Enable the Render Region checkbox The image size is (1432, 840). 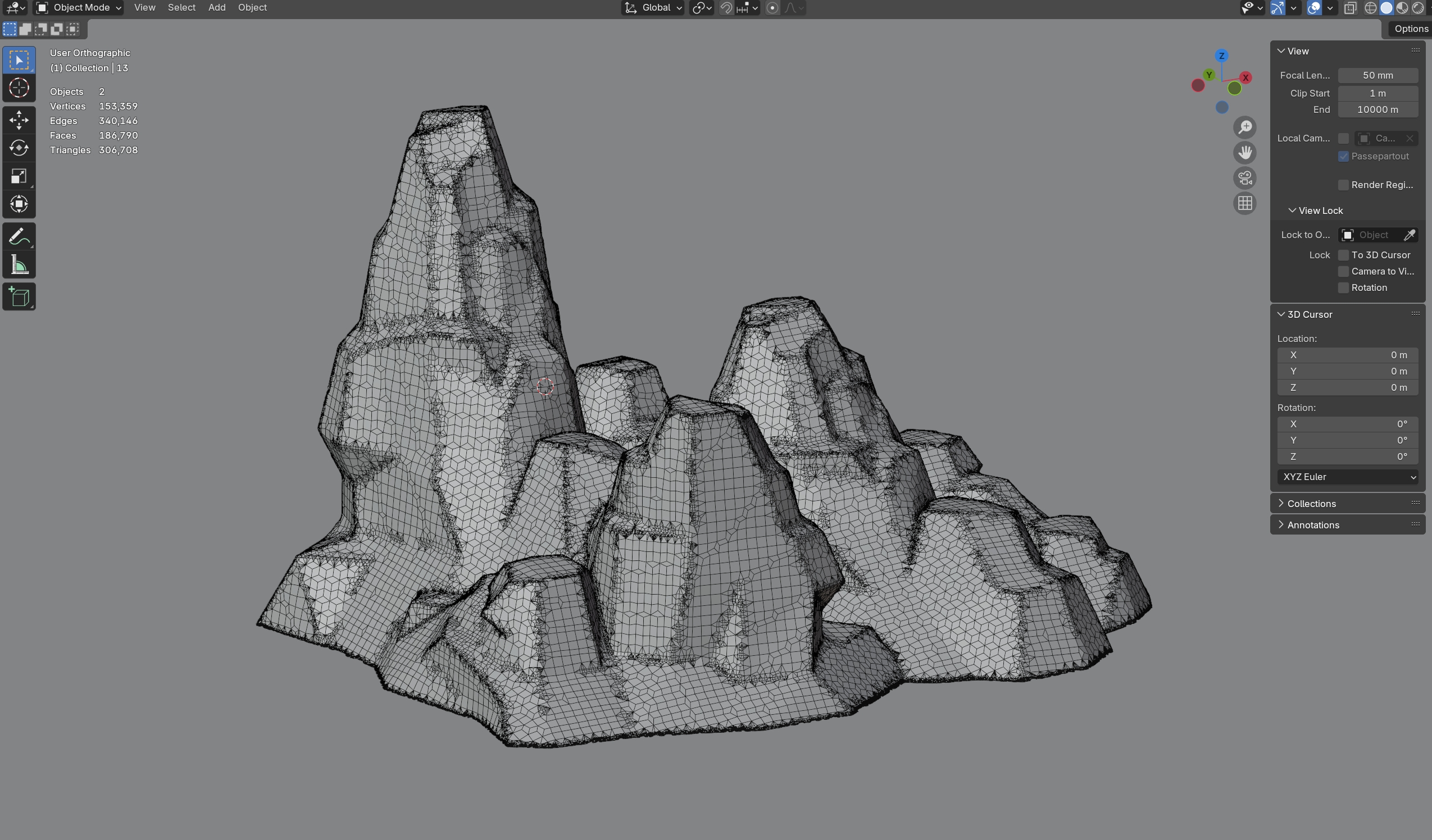1343,185
